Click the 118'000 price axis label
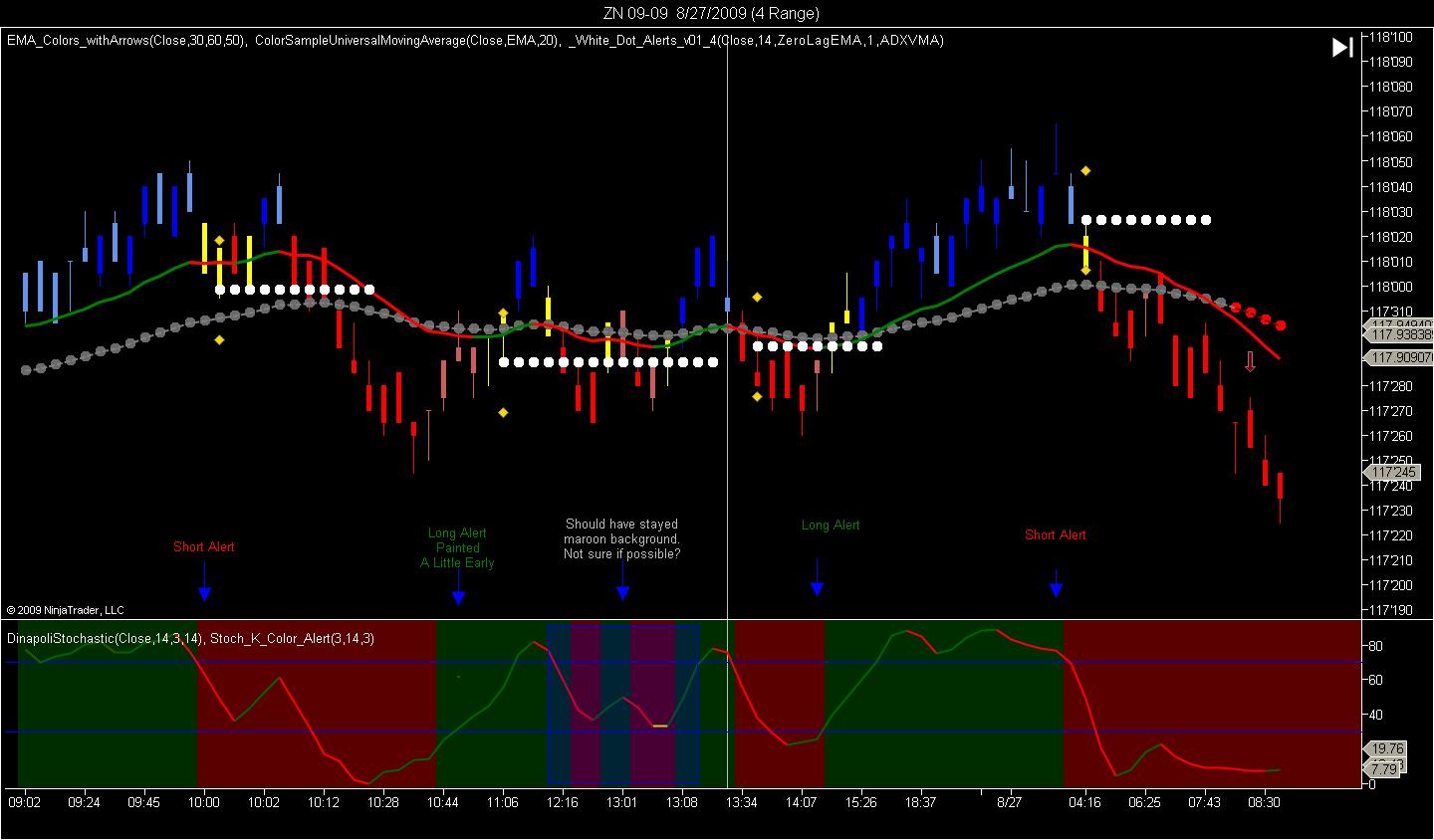The image size is (1434, 840). [x=1391, y=287]
